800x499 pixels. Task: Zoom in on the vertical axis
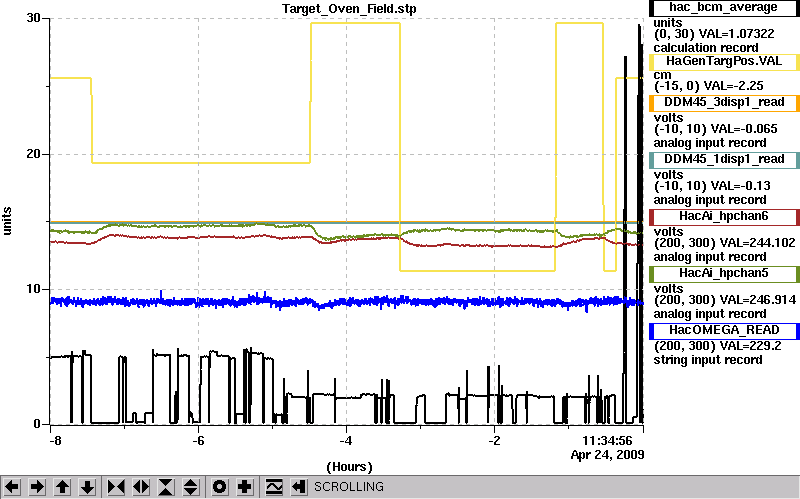click(166, 487)
